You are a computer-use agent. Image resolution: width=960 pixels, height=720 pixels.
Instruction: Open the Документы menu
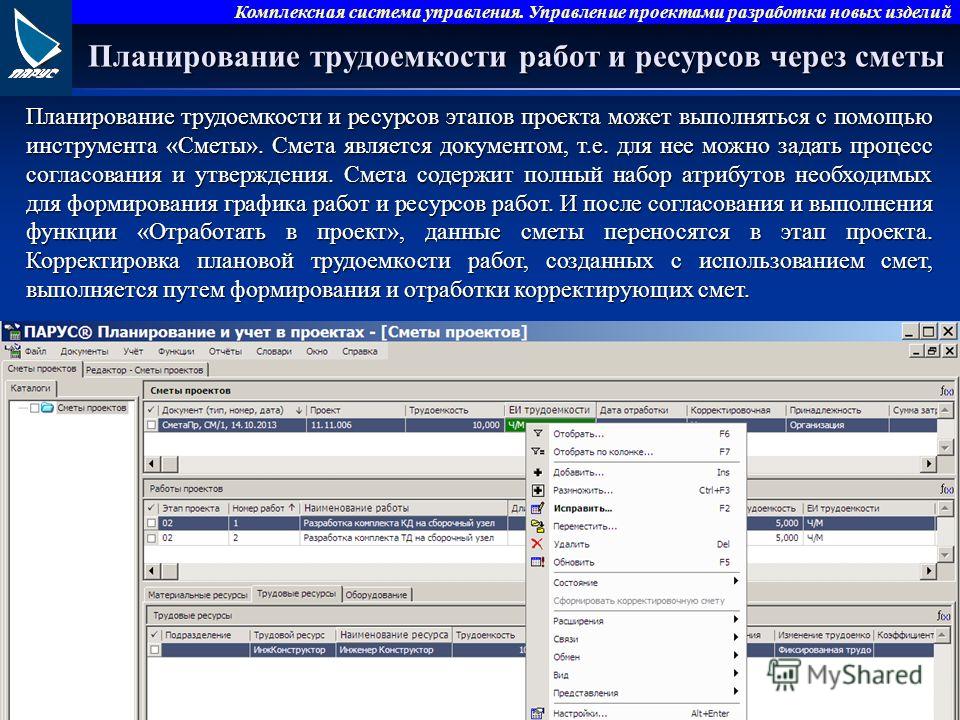84,351
